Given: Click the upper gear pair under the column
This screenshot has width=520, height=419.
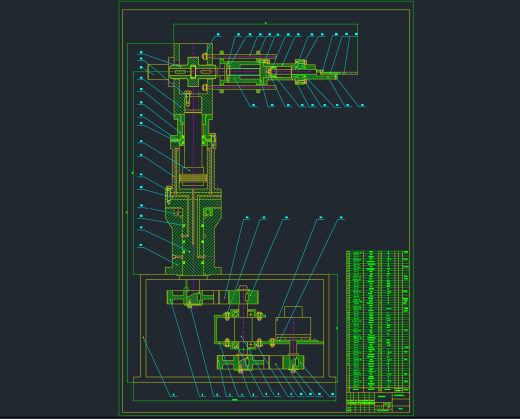Looking at the screenshot, I should (212, 297).
